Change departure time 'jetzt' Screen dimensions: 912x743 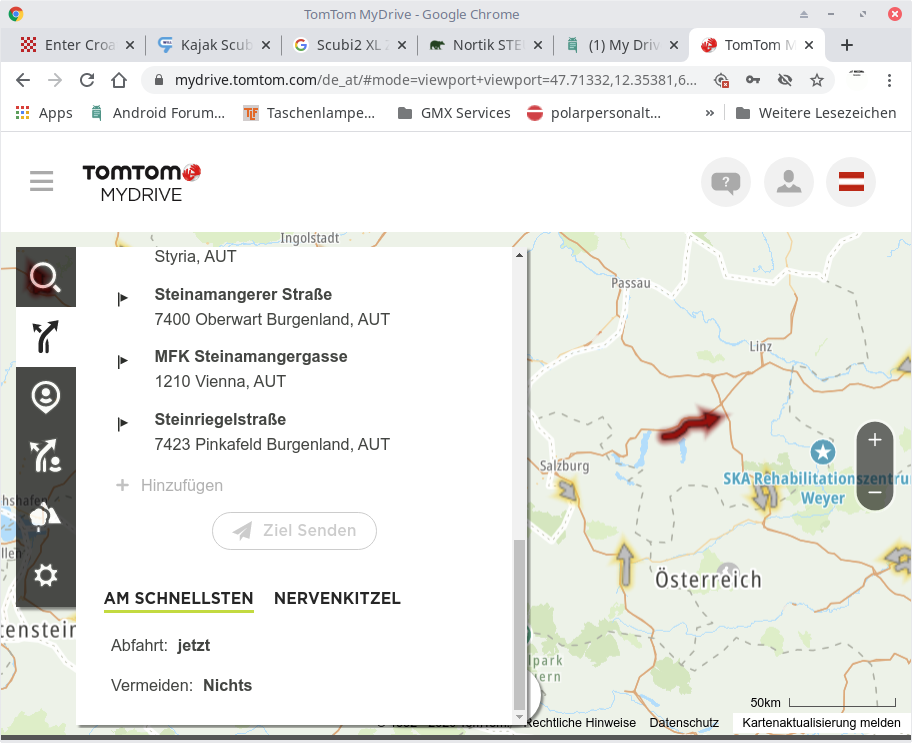pos(194,645)
